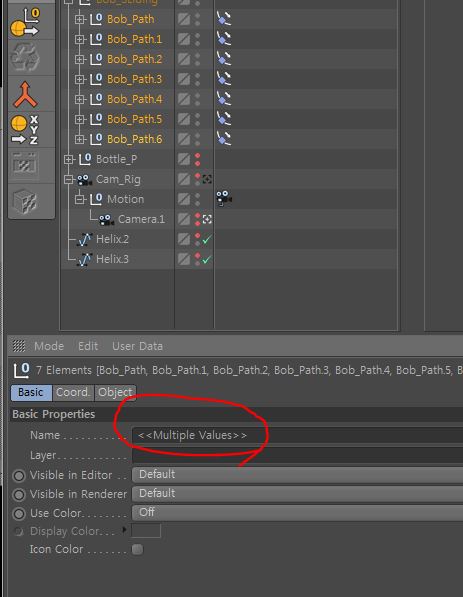Click the Display Color swatch
Image resolution: width=463 pixels, height=597 pixels.
pos(146,531)
